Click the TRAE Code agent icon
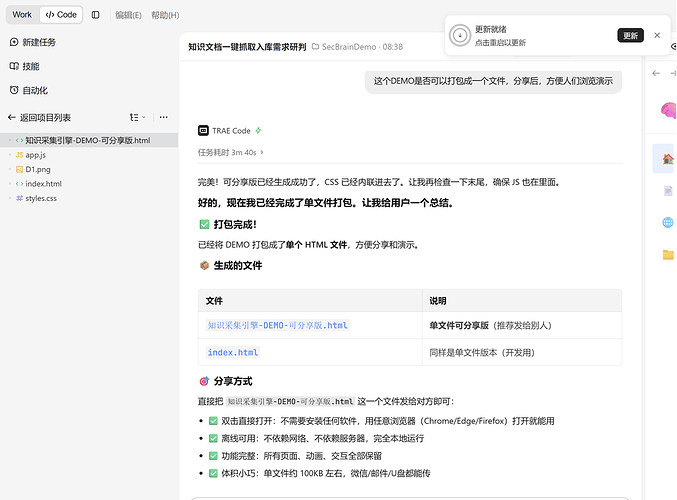677x500 pixels. (x=203, y=130)
